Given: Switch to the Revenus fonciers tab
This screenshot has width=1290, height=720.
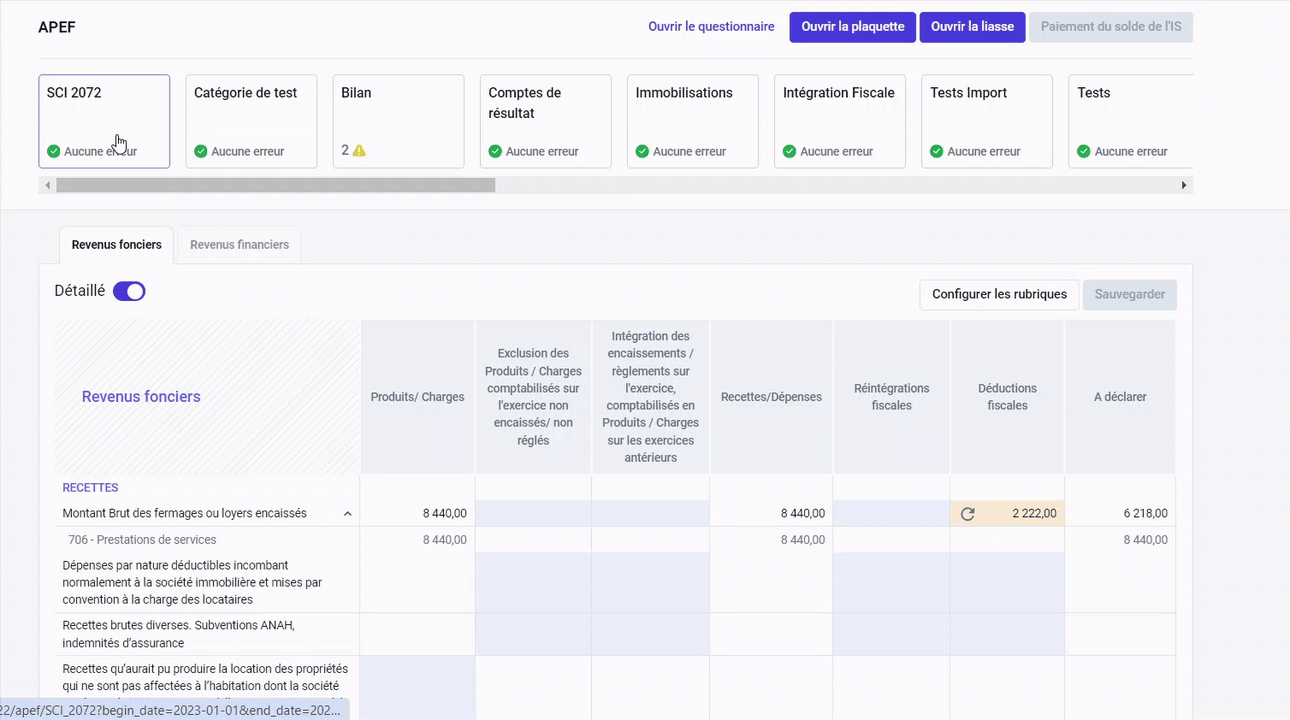Looking at the screenshot, I should (117, 245).
